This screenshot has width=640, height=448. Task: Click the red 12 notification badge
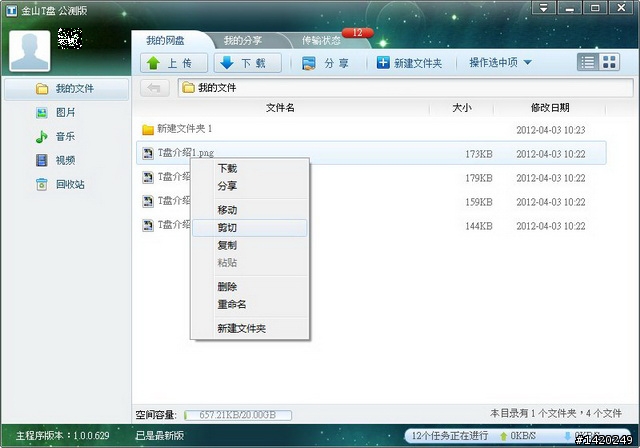pos(358,33)
